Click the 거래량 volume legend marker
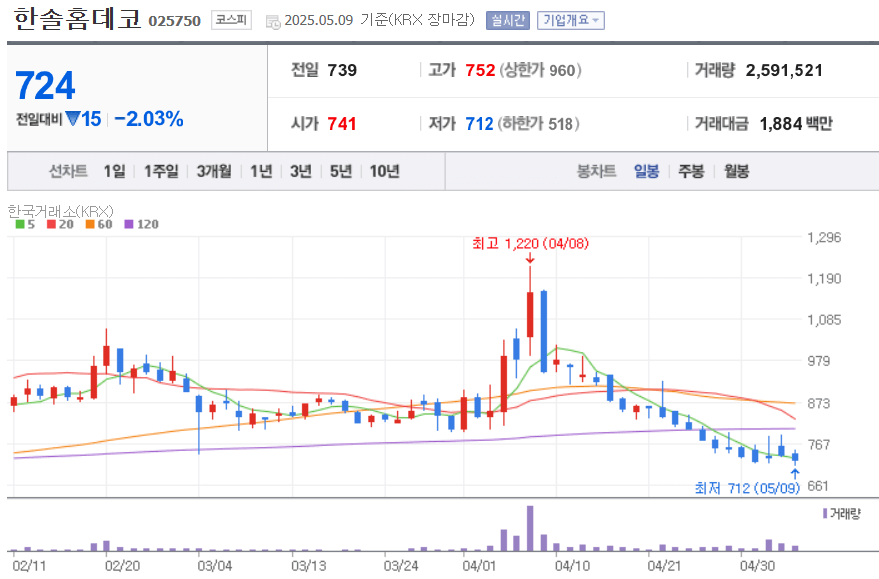Screen dimensions: 879x579 (825, 513)
